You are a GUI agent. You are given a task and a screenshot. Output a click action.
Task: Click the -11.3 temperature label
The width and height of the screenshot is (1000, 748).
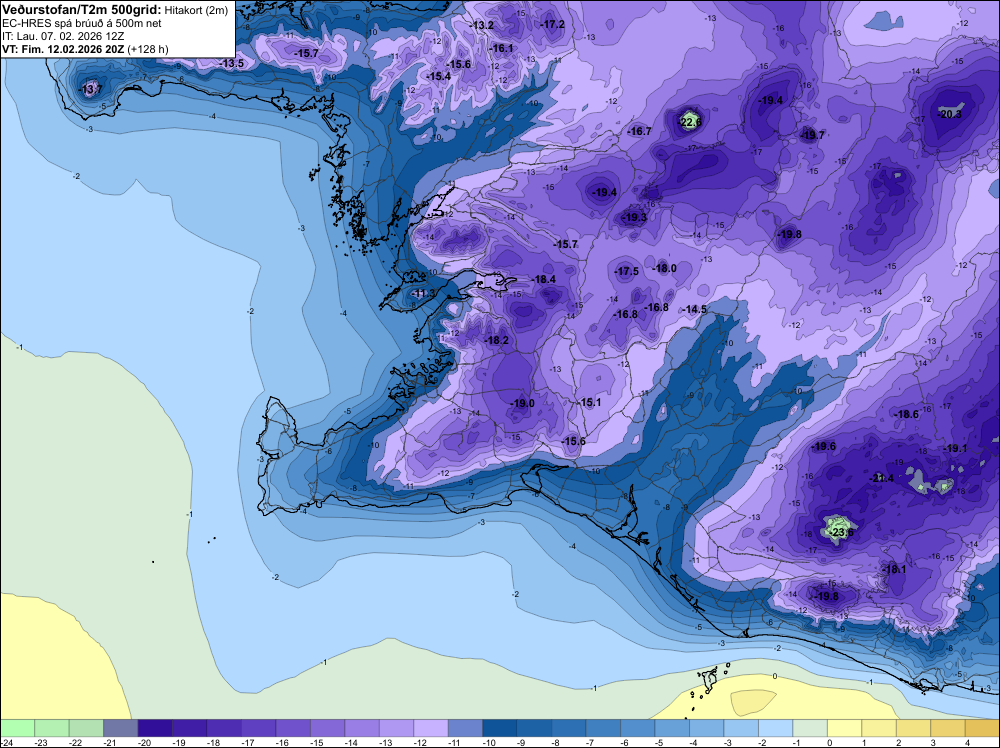point(423,293)
